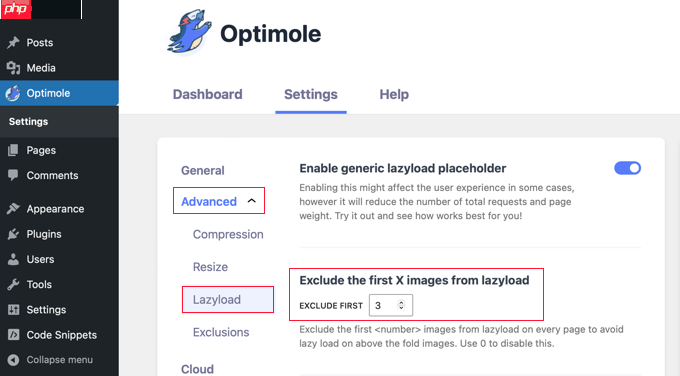The width and height of the screenshot is (680, 376).
Task: Click the Users person icon
Action: coord(13,259)
